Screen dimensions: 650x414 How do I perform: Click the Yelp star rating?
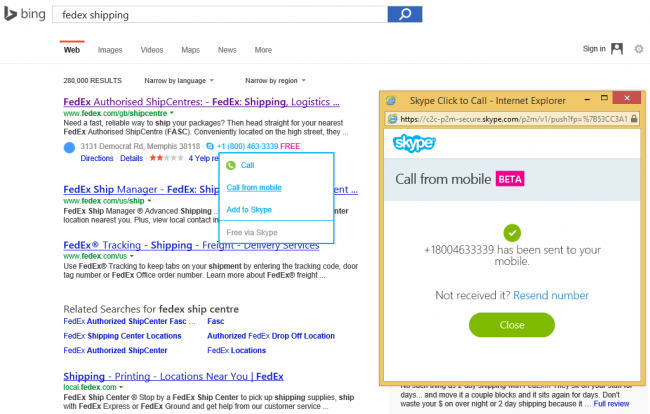tap(166, 158)
